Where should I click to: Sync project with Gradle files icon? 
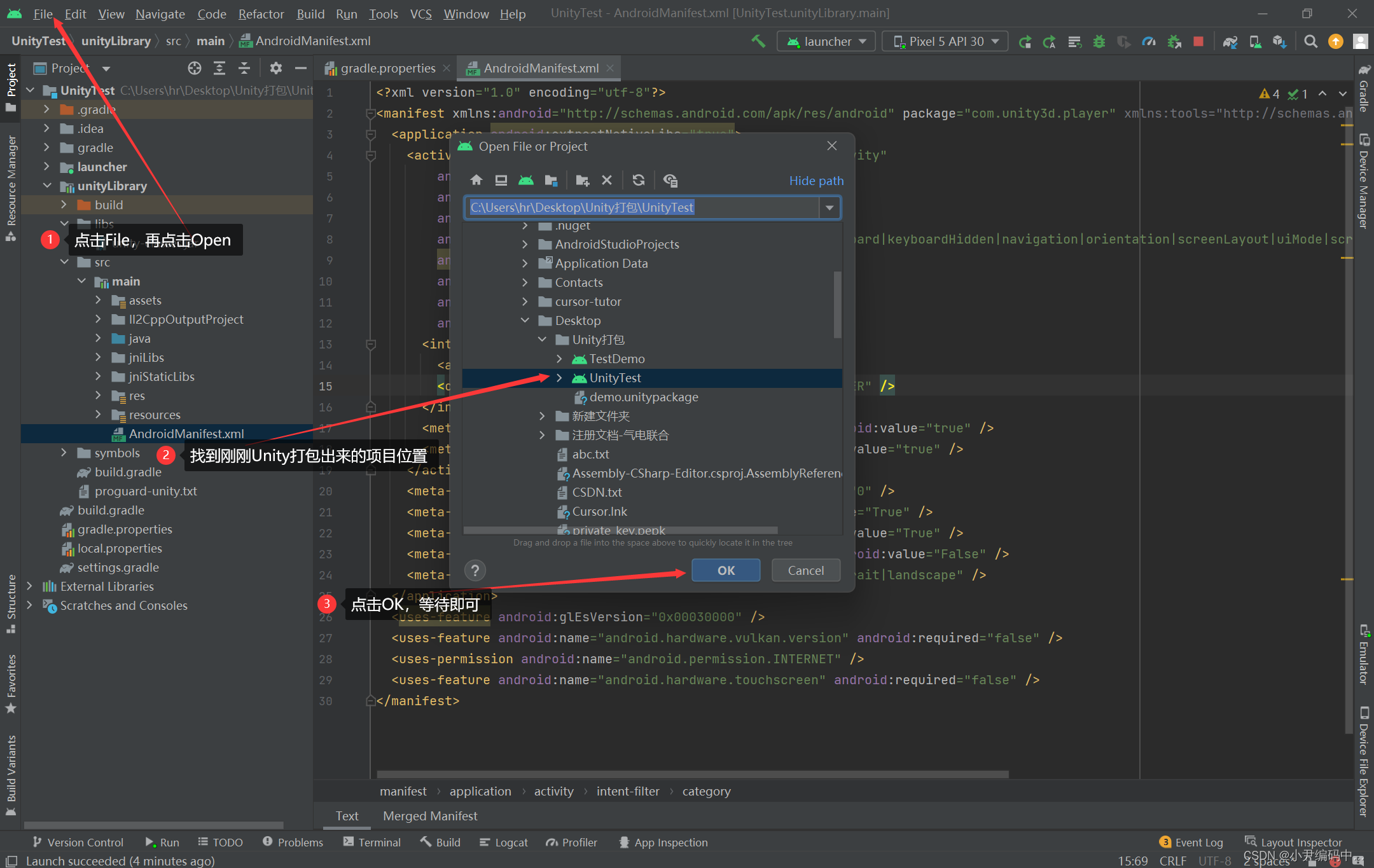coord(1230,41)
